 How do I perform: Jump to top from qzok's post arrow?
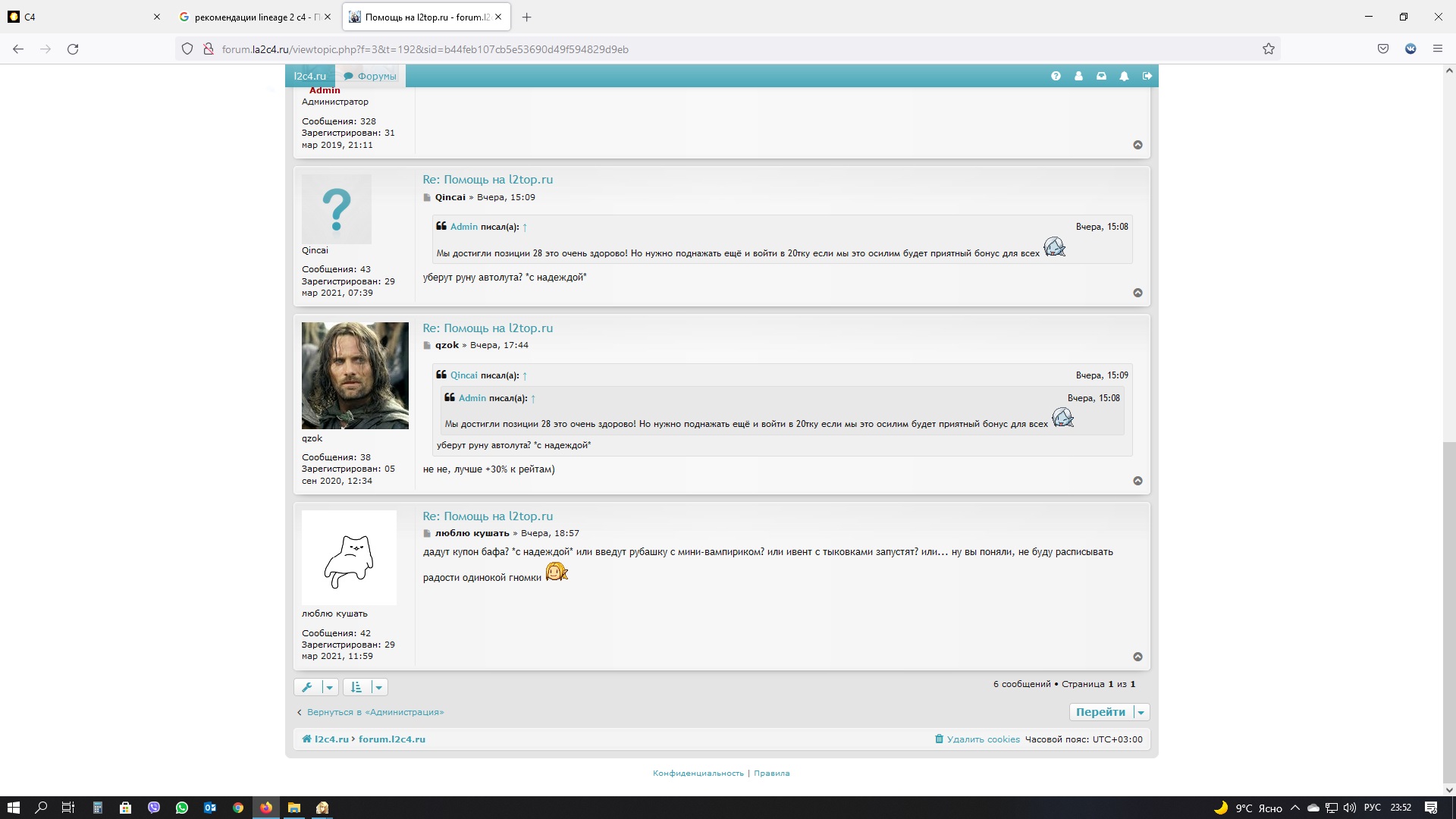pos(1137,481)
